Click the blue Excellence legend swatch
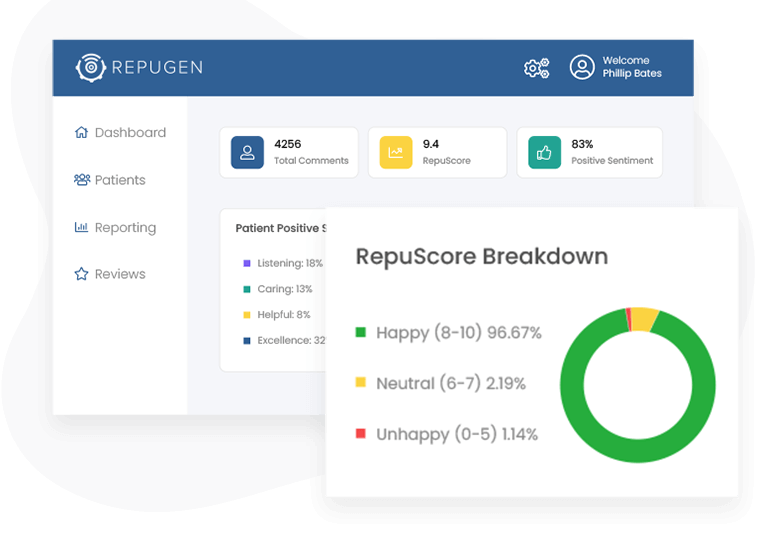Image resolution: width=774 pixels, height=541 pixels. [x=247, y=341]
